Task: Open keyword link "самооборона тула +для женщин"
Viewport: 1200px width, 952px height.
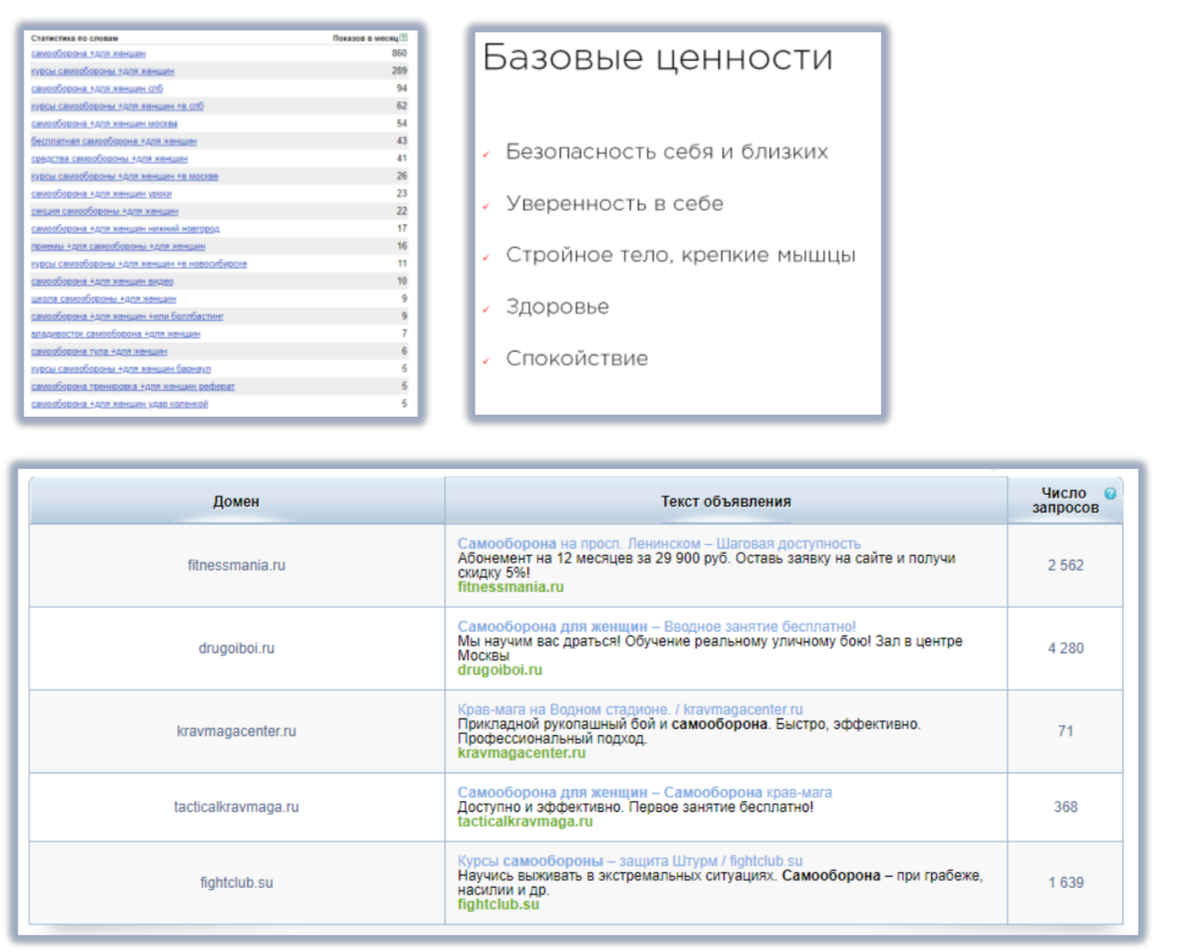Action: pos(99,352)
